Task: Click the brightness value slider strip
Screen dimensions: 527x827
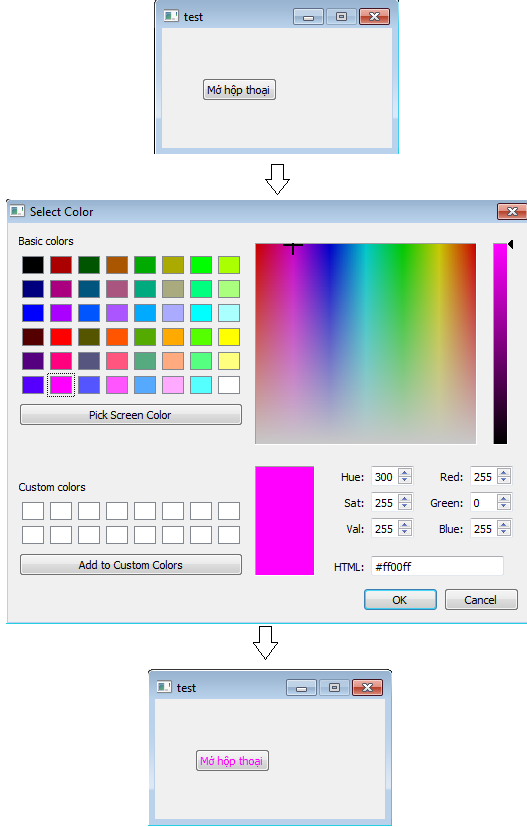Action: pos(500,343)
